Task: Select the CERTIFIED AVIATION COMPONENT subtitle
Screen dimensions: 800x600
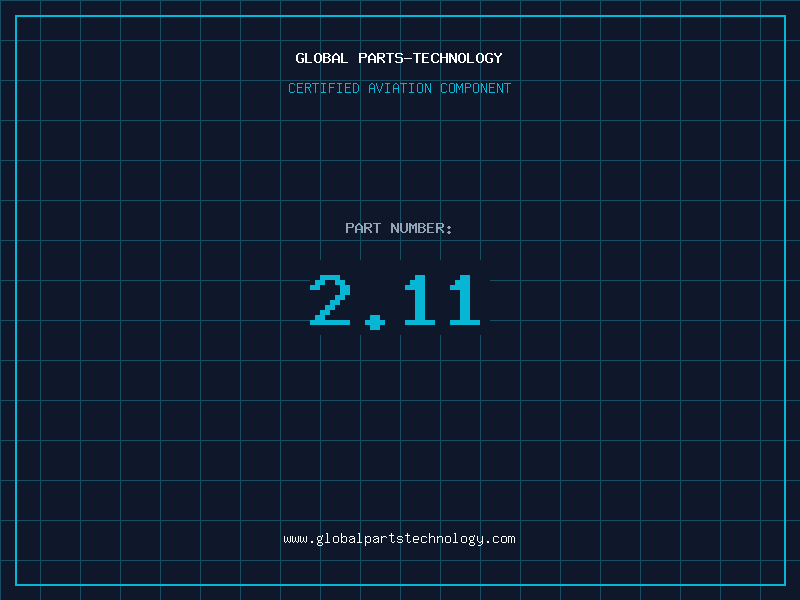Action: 399,88
